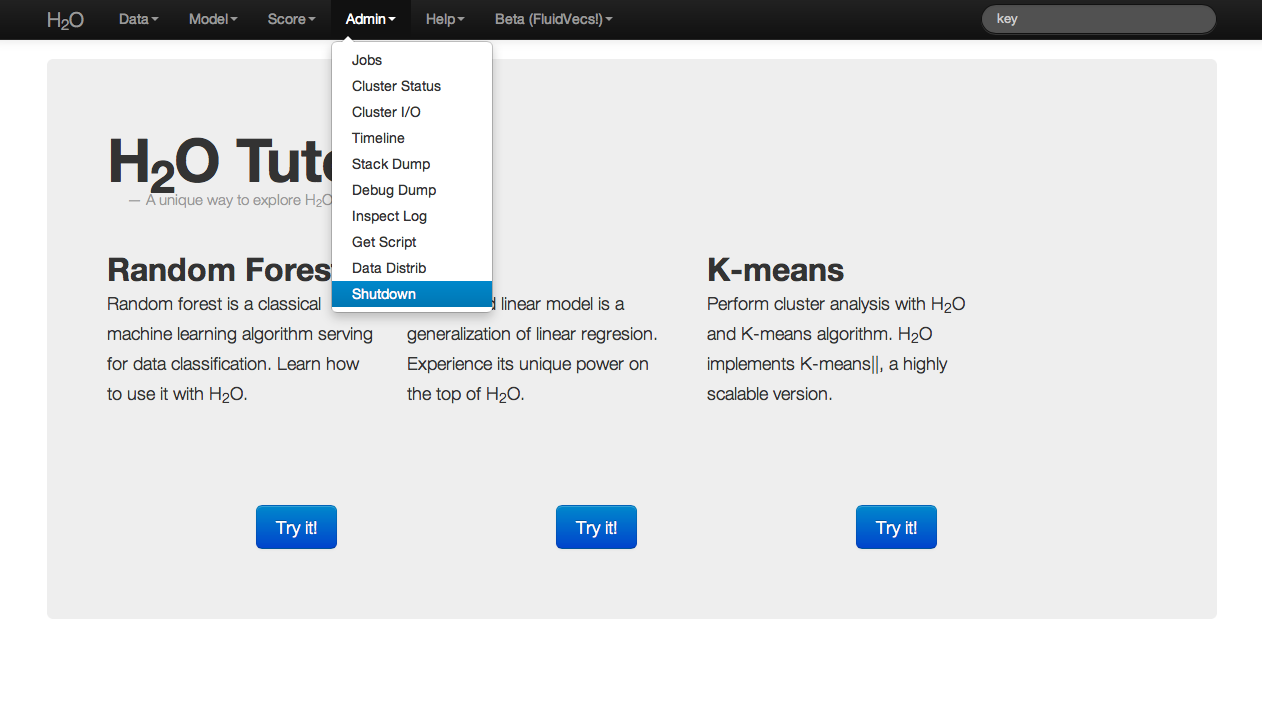
Task: Select Jobs from Admin menu
Action: [412, 60]
